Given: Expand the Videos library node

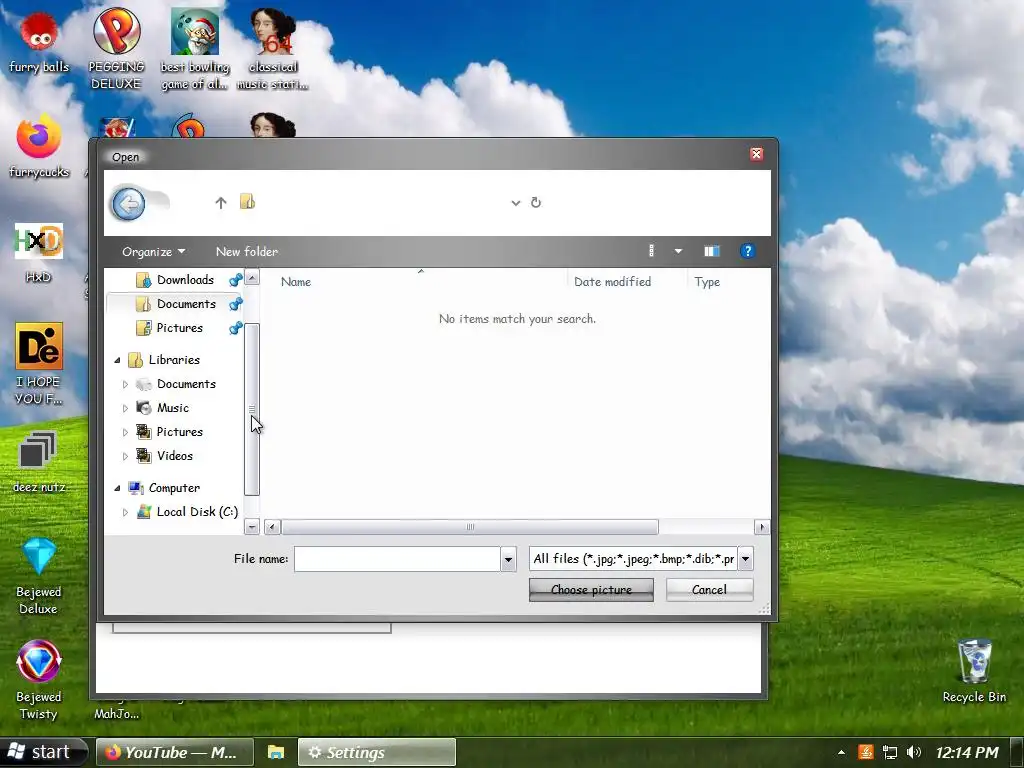Looking at the screenshot, I should pos(125,456).
